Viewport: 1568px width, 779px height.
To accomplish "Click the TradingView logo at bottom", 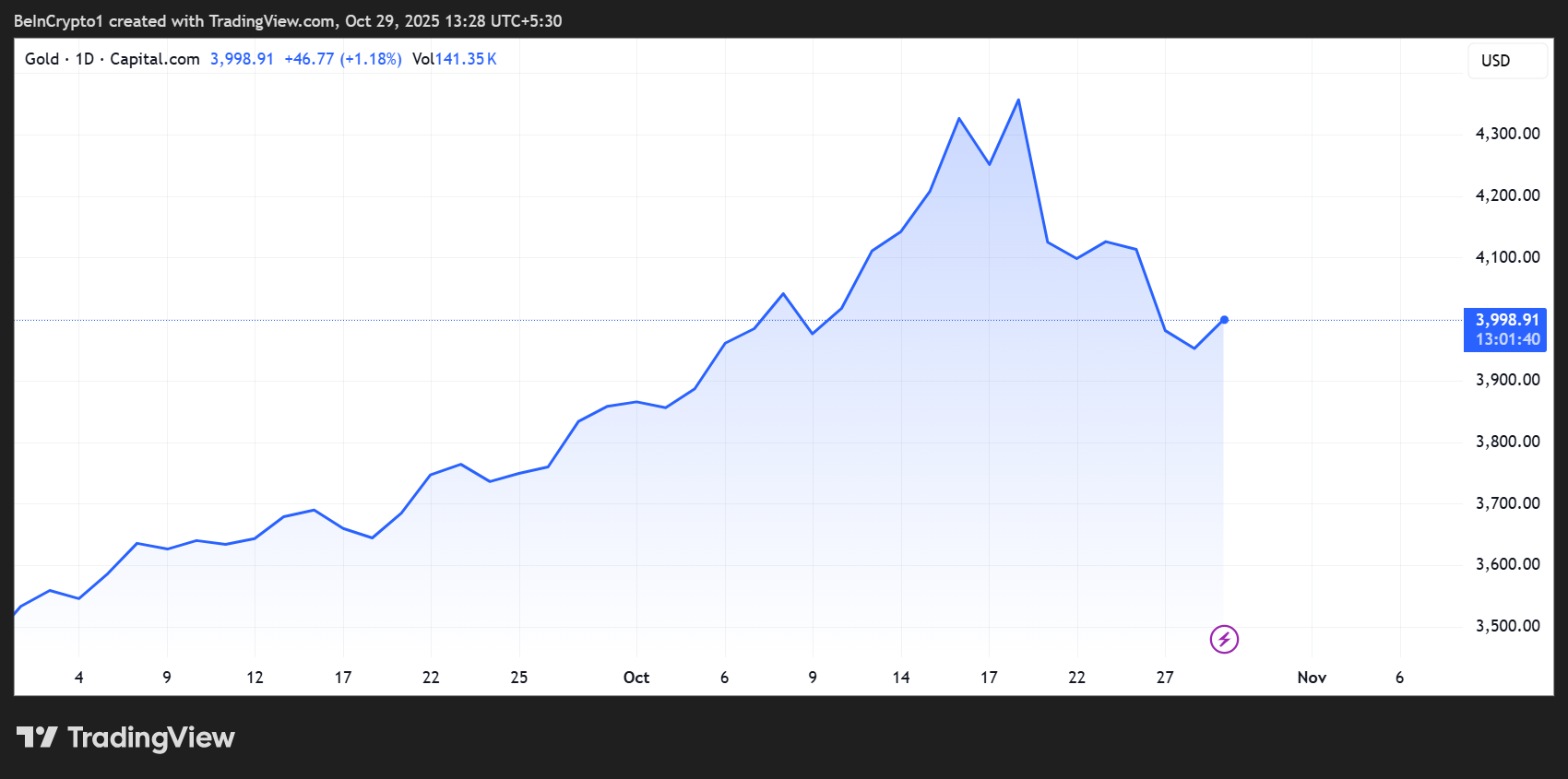I will point(125,738).
